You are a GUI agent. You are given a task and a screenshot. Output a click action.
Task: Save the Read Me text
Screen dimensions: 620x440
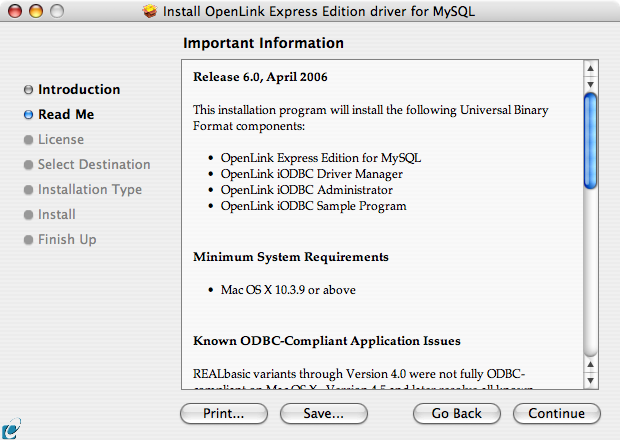coord(324,414)
